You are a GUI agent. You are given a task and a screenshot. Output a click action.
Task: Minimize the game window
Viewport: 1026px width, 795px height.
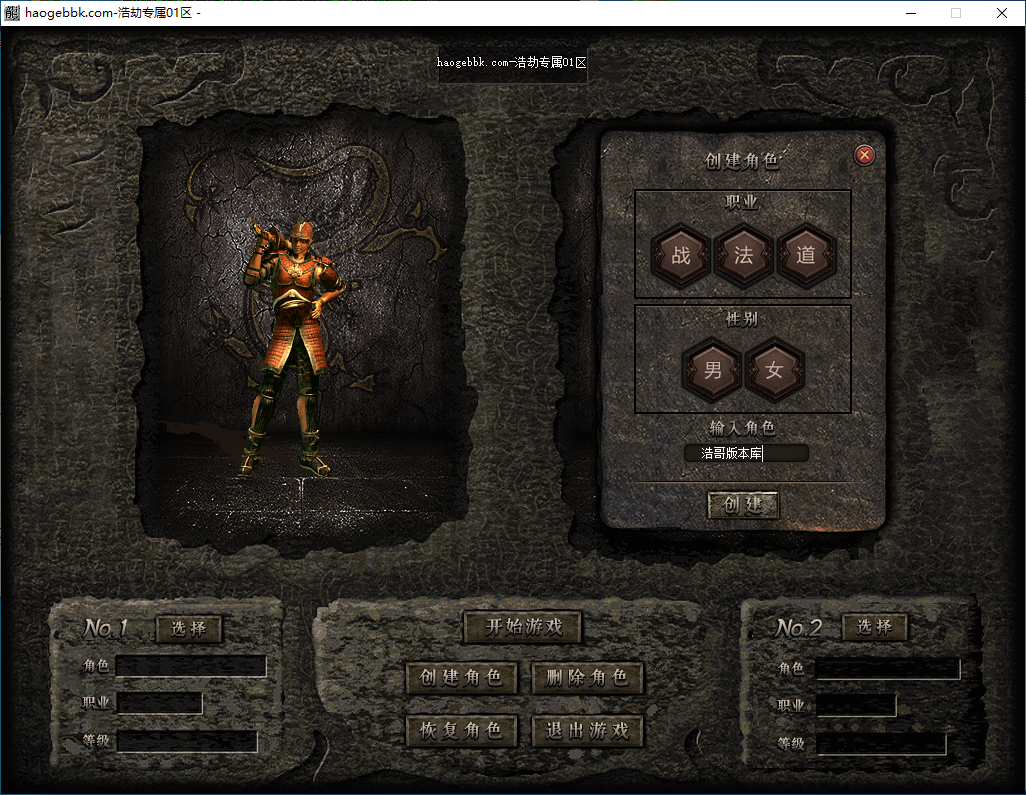[911, 13]
